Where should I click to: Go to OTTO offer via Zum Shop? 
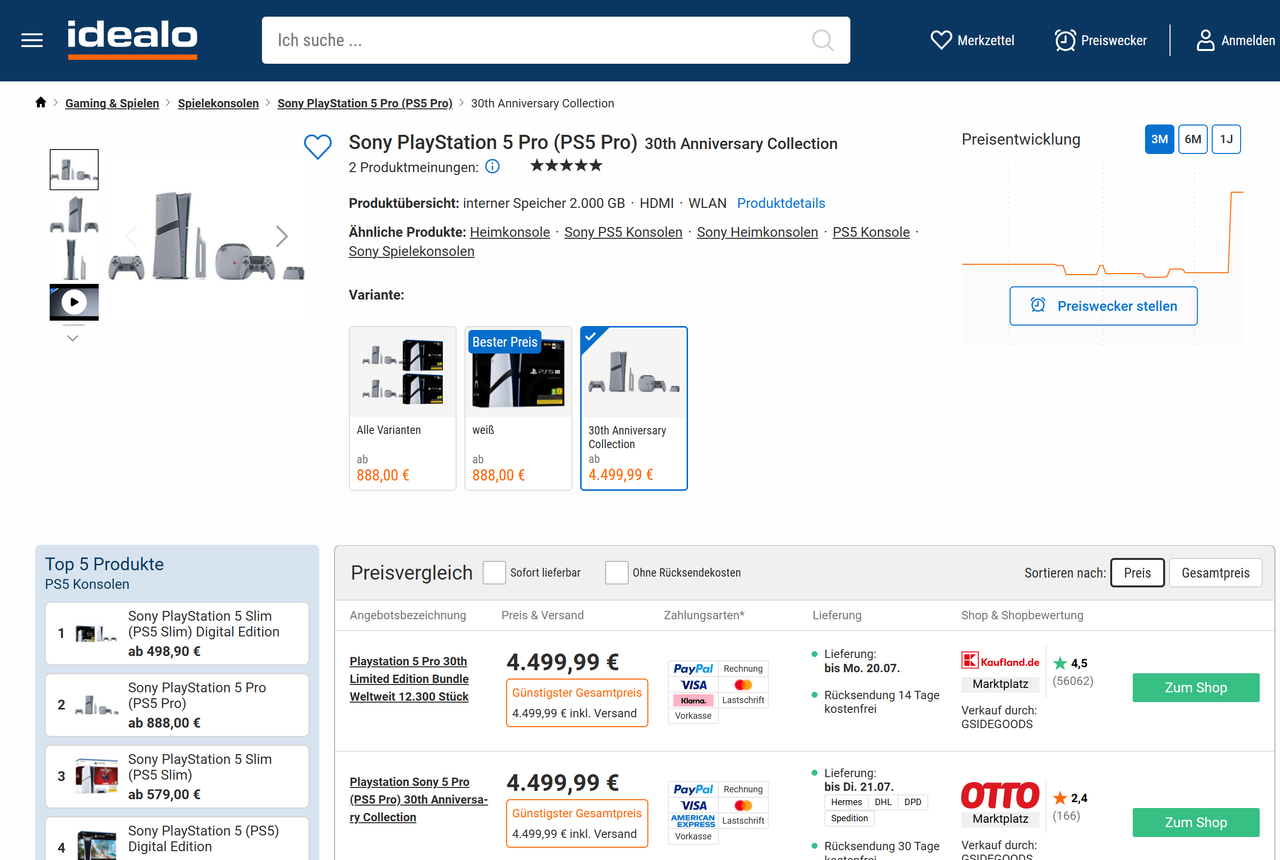coord(1196,822)
